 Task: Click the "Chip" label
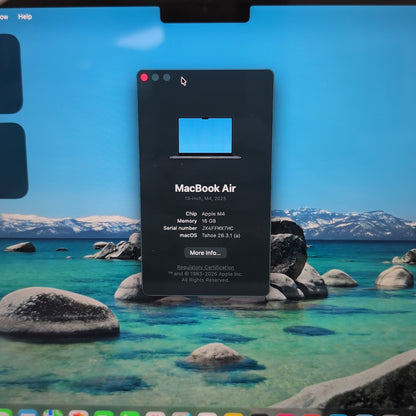click(x=191, y=214)
